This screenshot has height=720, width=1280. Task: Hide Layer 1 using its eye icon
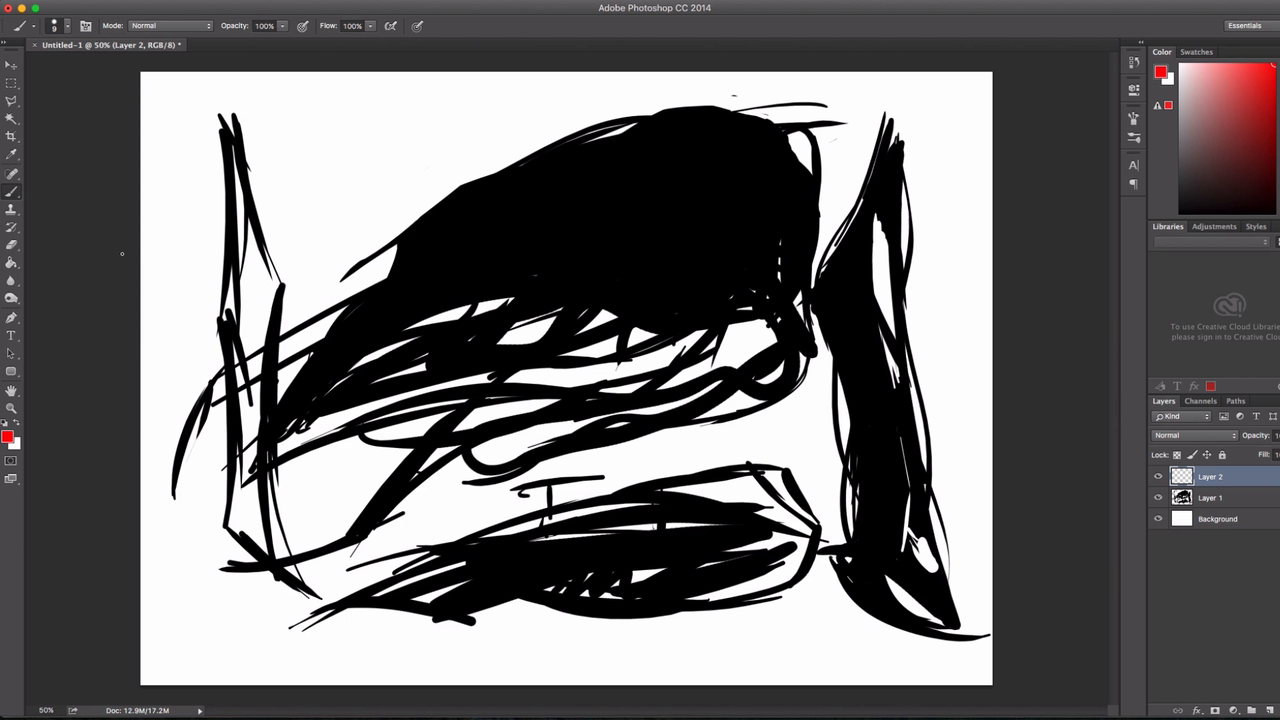coord(1158,498)
